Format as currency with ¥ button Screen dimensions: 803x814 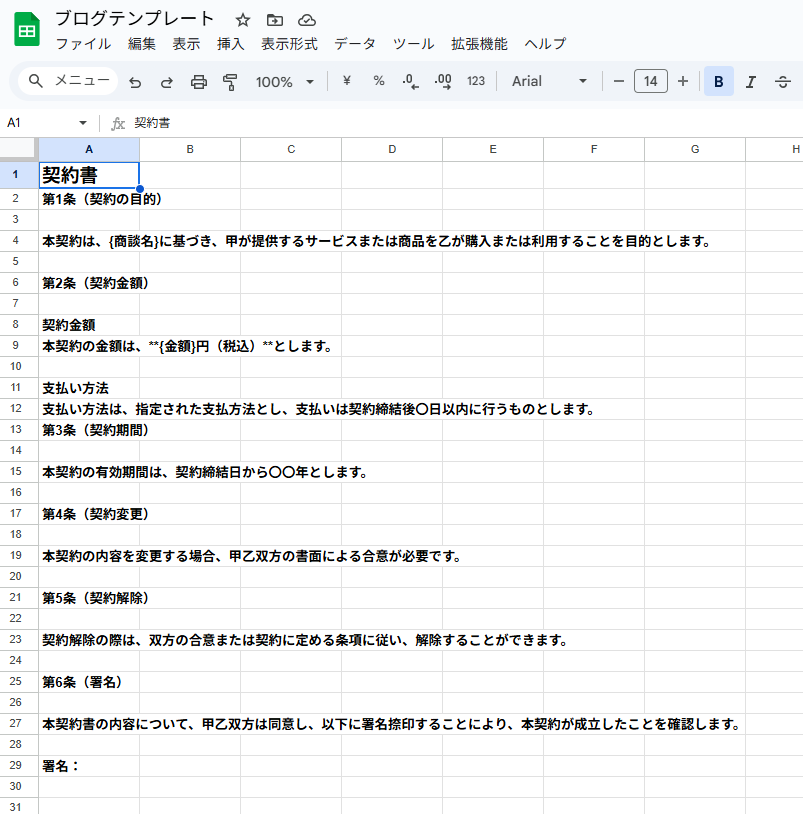coord(347,82)
